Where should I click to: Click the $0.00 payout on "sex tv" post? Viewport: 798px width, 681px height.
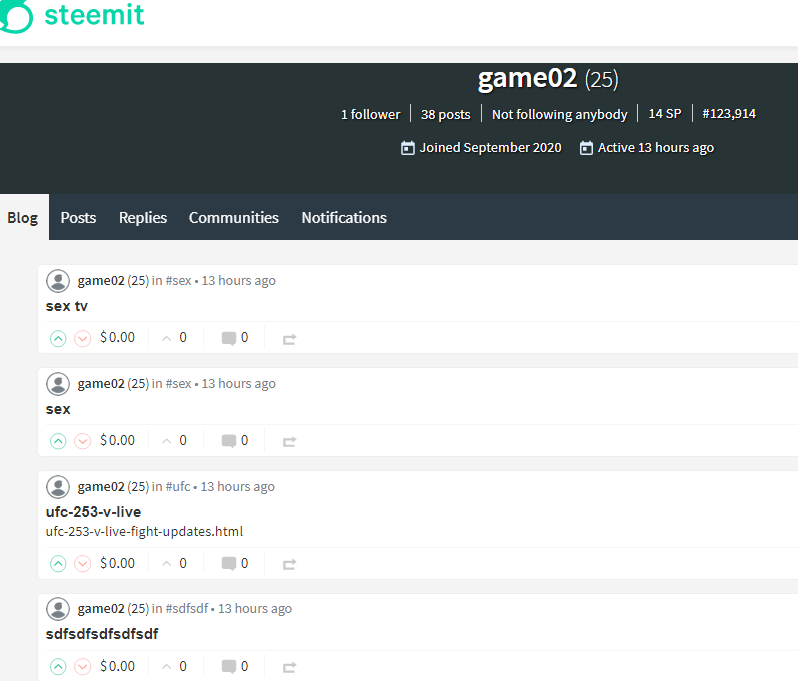pos(118,337)
